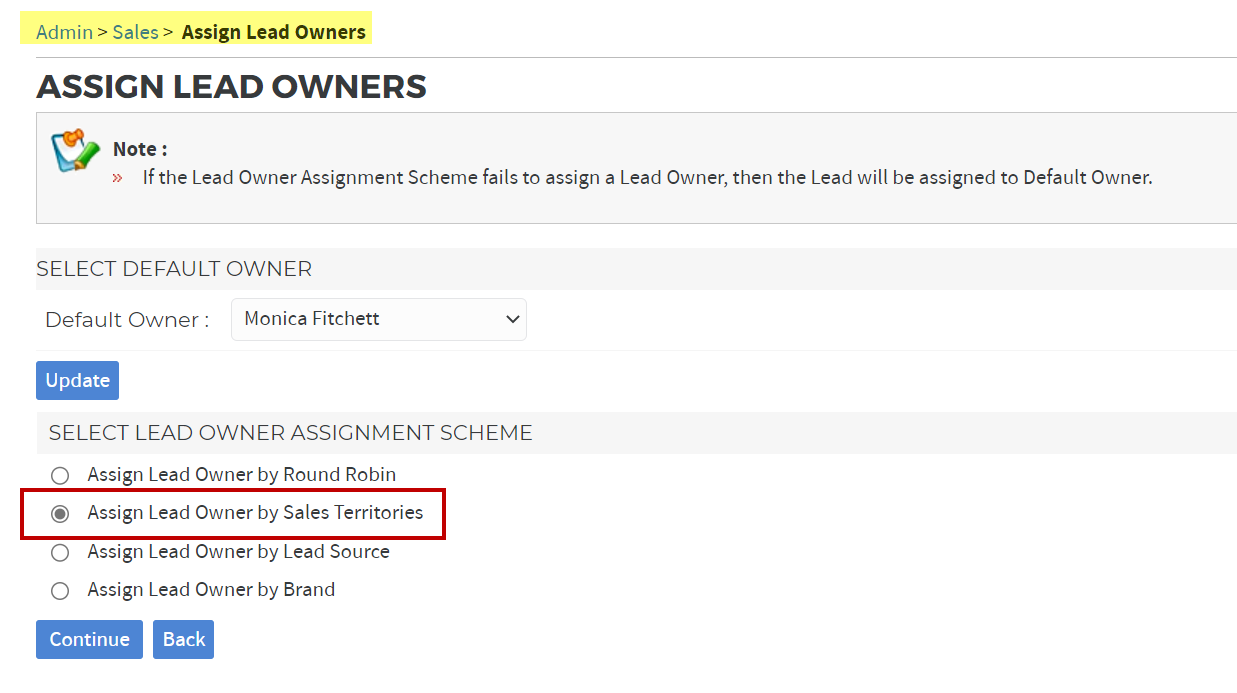Click the 'Assign Lead Owner by Lead Source' label text
The height and width of the screenshot is (693, 1237).
coord(238,551)
